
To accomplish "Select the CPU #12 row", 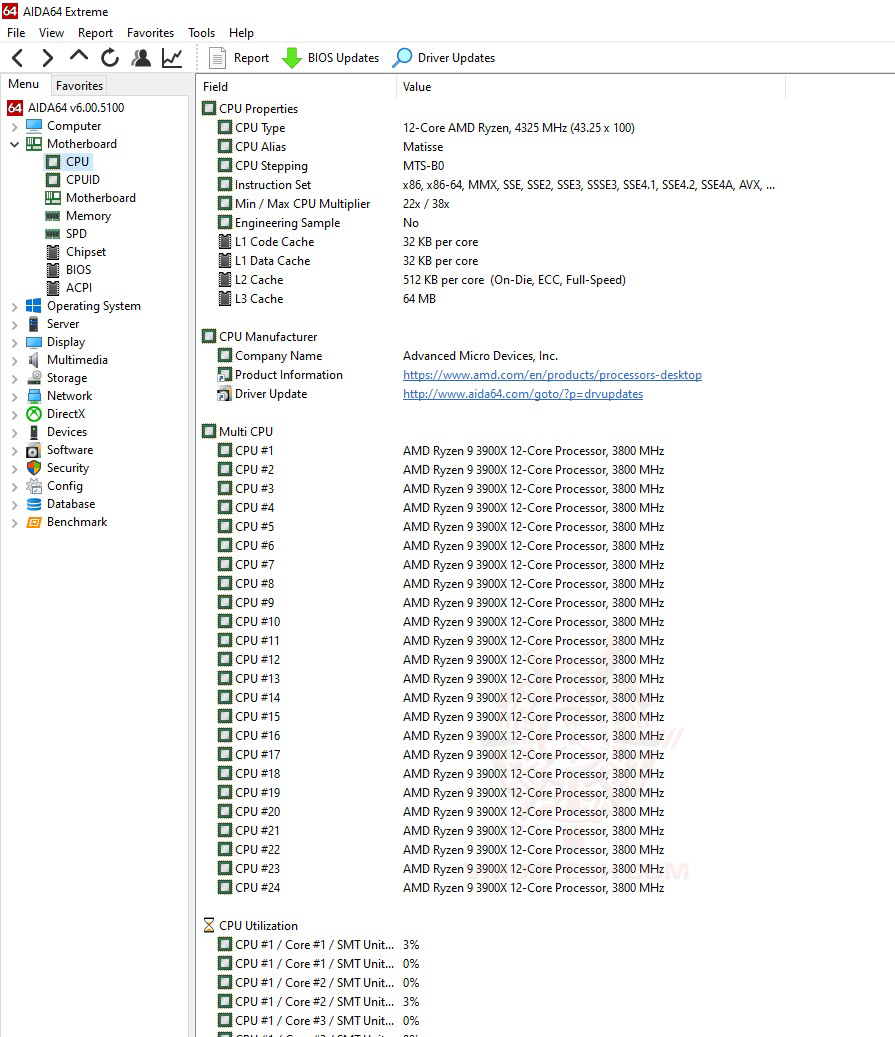I will point(490,660).
